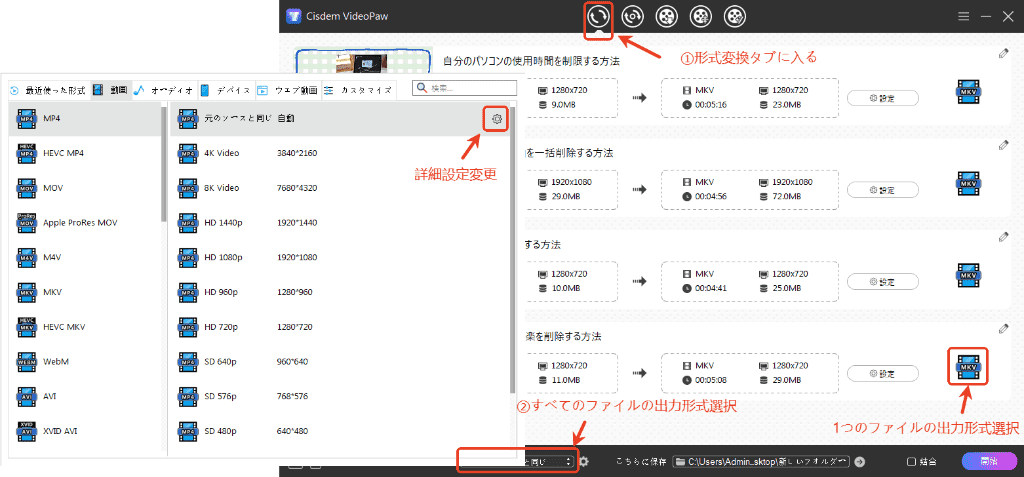The width and height of the screenshot is (1024, 477).
Task: Open output folder arrow icon next to save path
Action: point(859,461)
